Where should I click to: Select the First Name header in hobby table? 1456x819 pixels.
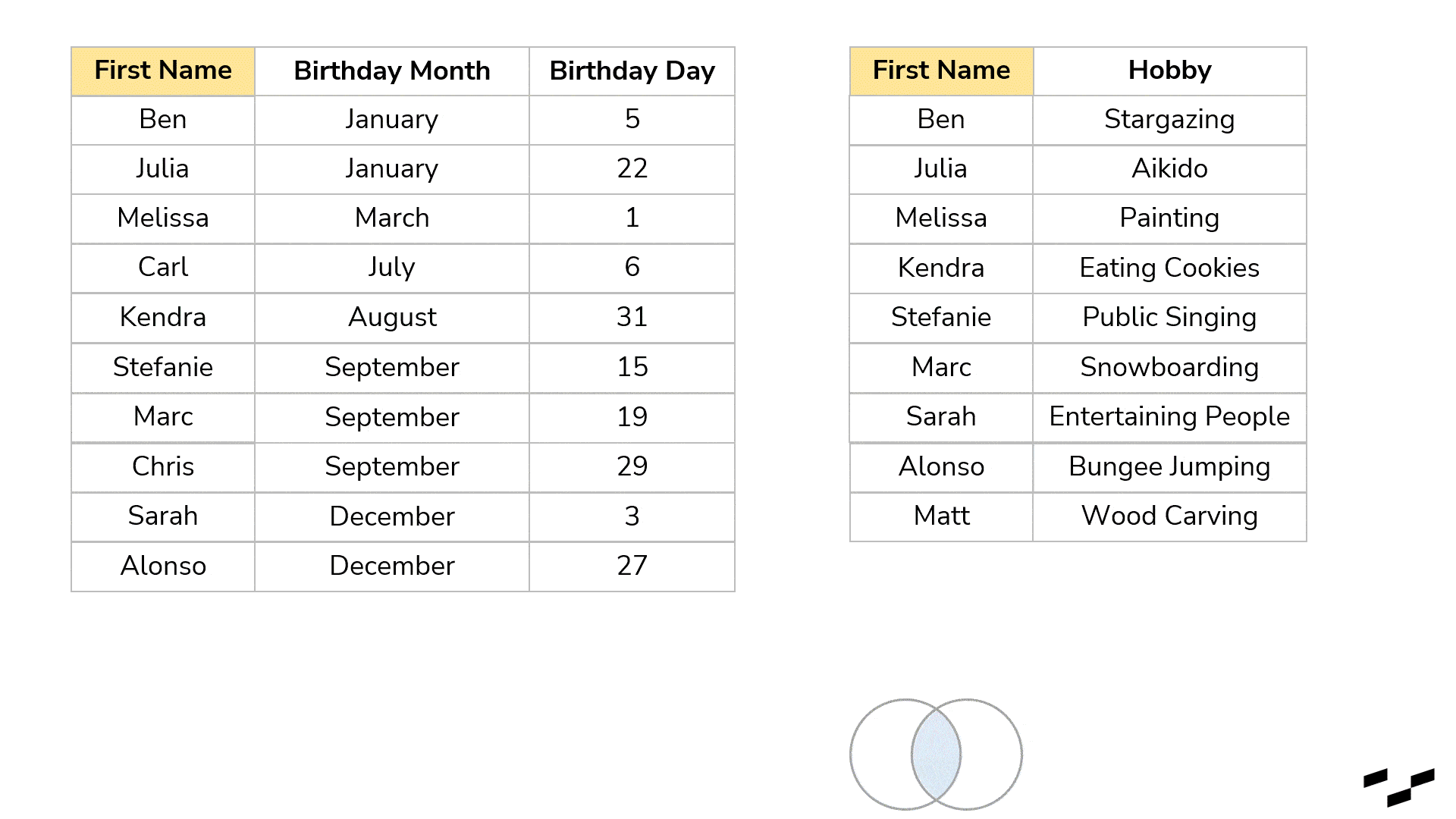pos(941,71)
